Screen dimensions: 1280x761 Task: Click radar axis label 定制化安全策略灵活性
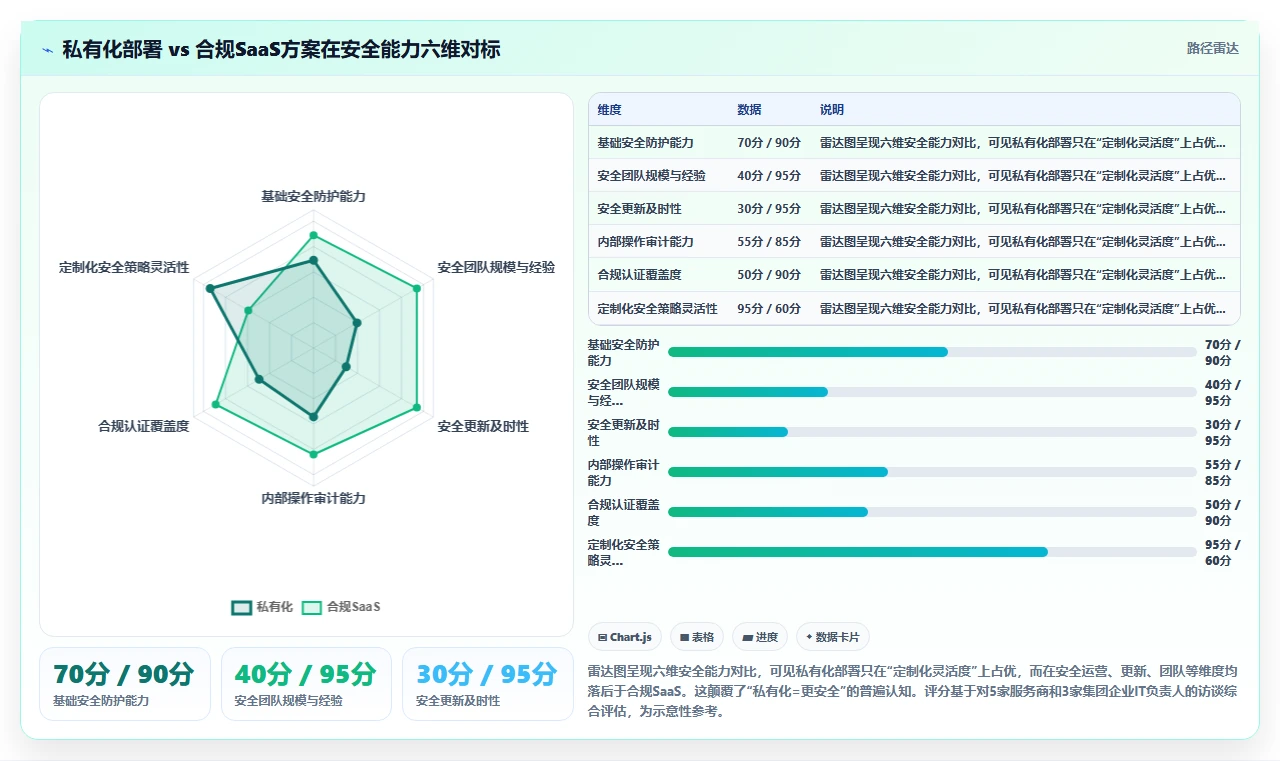124,267
